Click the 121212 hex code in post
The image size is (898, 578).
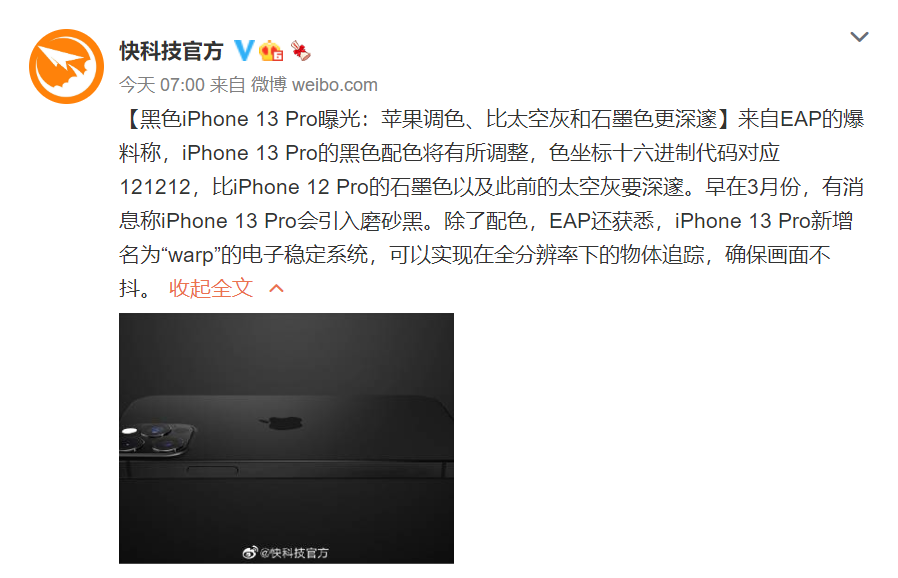(155, 187)
